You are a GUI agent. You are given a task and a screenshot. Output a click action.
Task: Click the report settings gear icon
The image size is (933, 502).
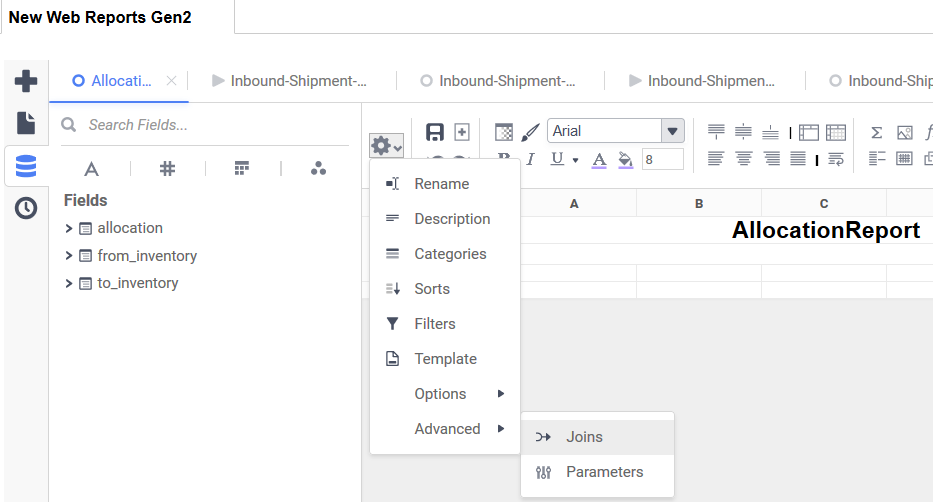[386, 146]
